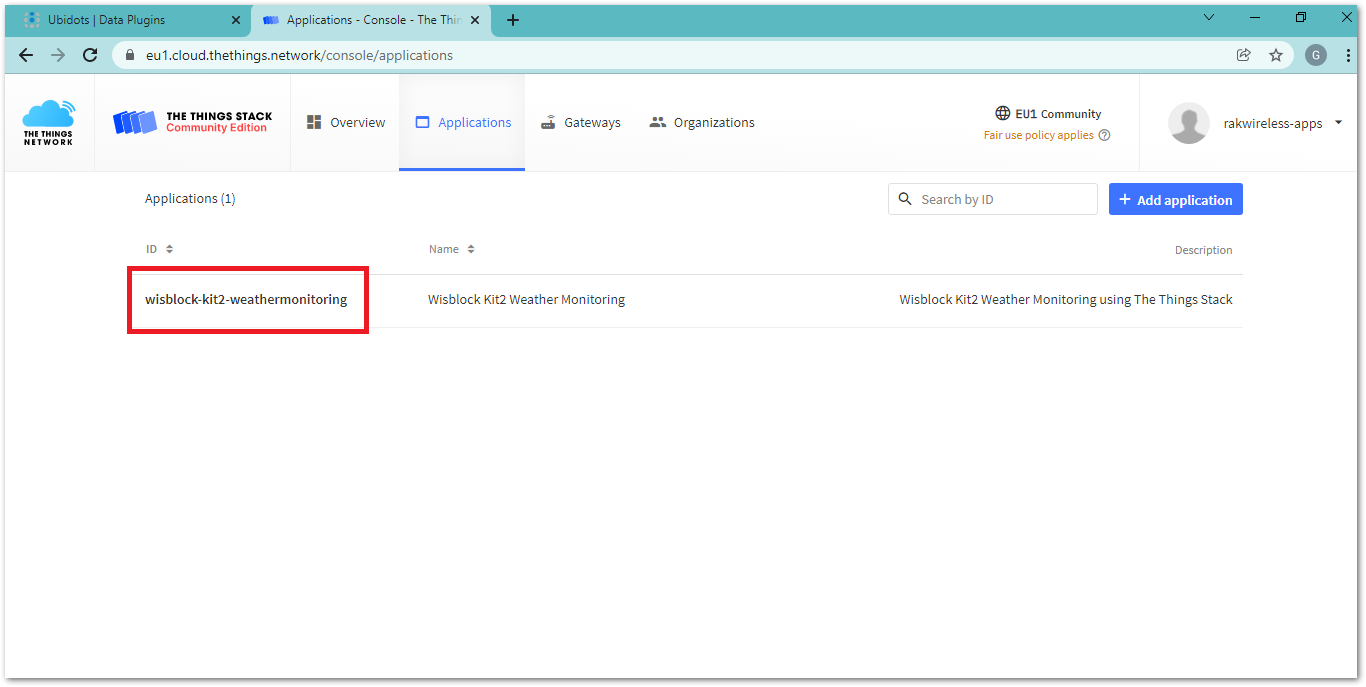The image size is (1366, 687).
Task: Switch to Ubidots Data Plugins browser tab
Action: [120, 20]
